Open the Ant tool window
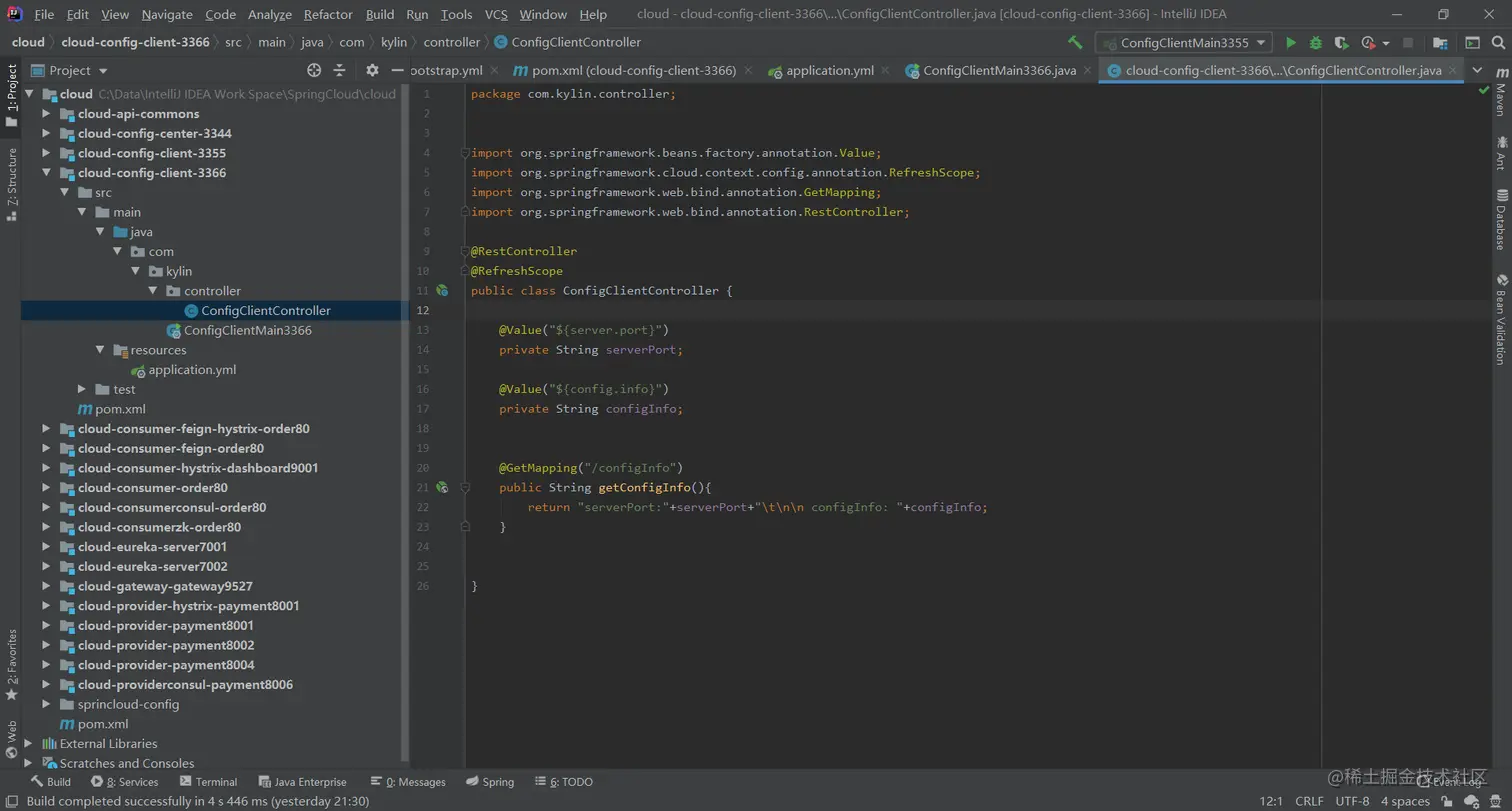Image resolution: width=1512 pixels, height=811 pixels. (x=1500, y=153)
